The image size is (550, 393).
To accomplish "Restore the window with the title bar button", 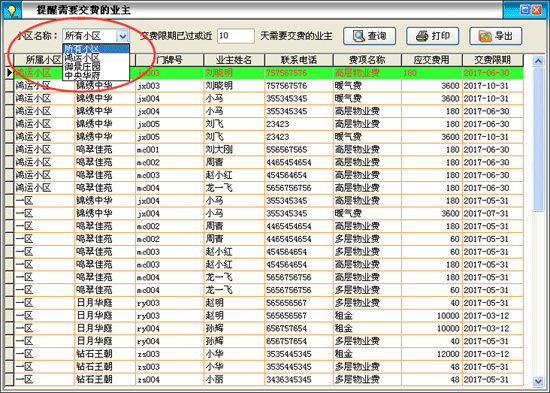I will (525, 10).
